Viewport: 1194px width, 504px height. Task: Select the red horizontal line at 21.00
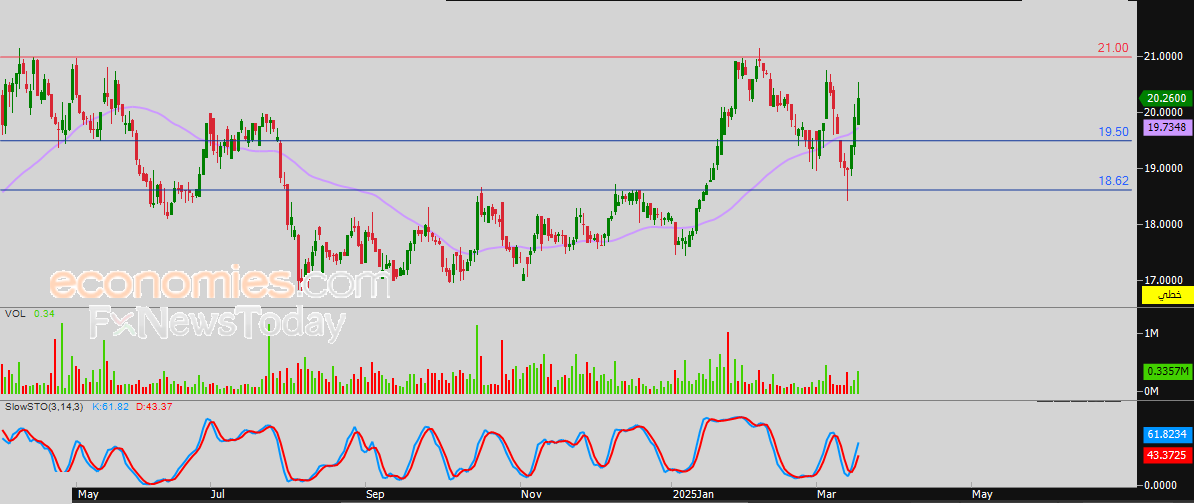point(566,56)
